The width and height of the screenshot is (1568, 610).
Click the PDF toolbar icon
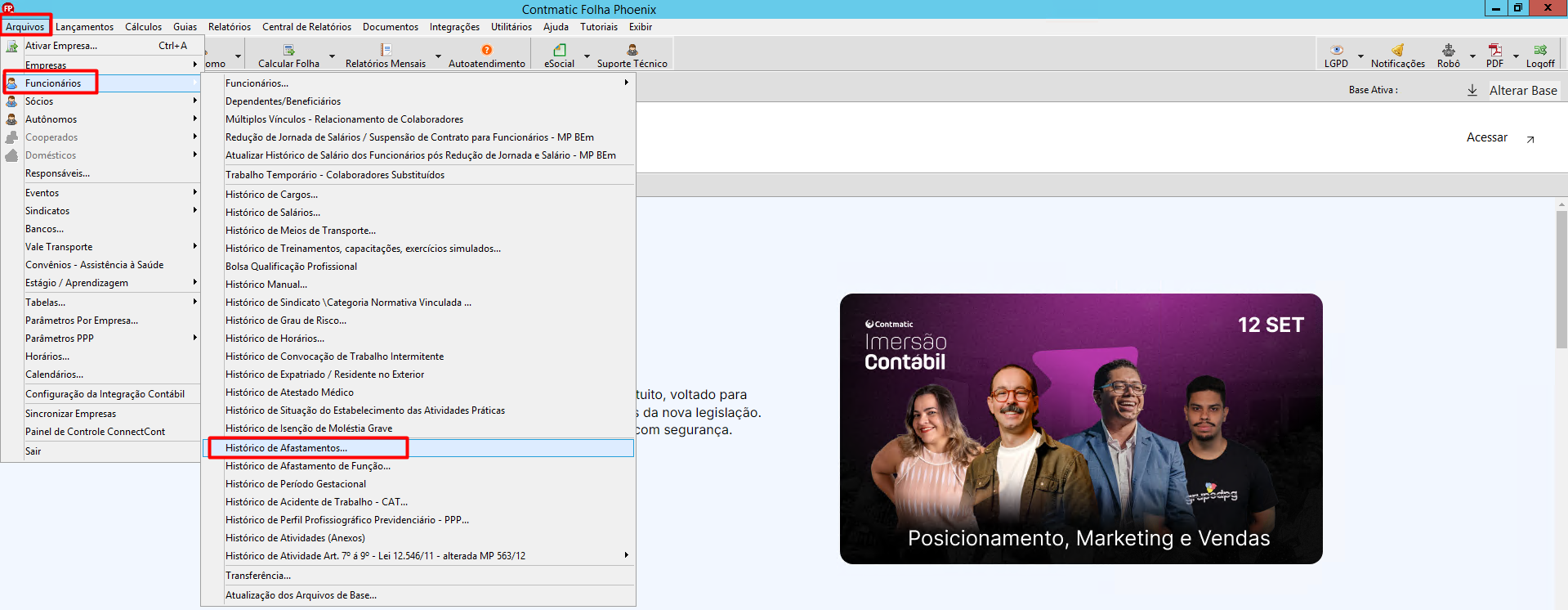1494,50
